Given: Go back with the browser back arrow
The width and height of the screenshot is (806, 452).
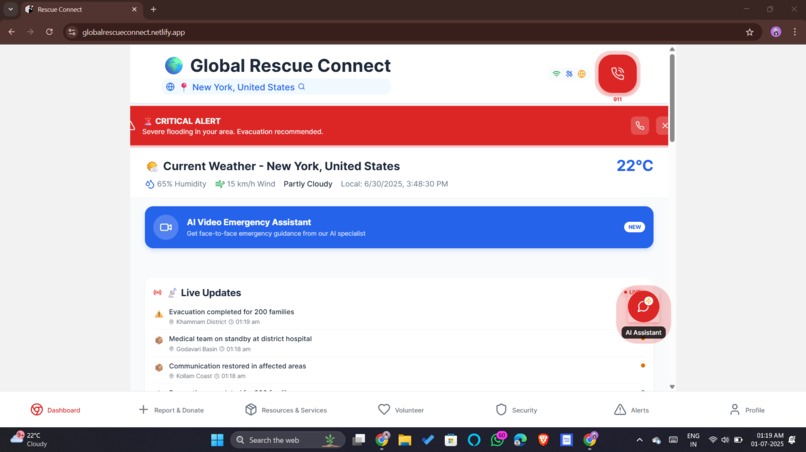Looking at the screenshot, I should (12, 32).
